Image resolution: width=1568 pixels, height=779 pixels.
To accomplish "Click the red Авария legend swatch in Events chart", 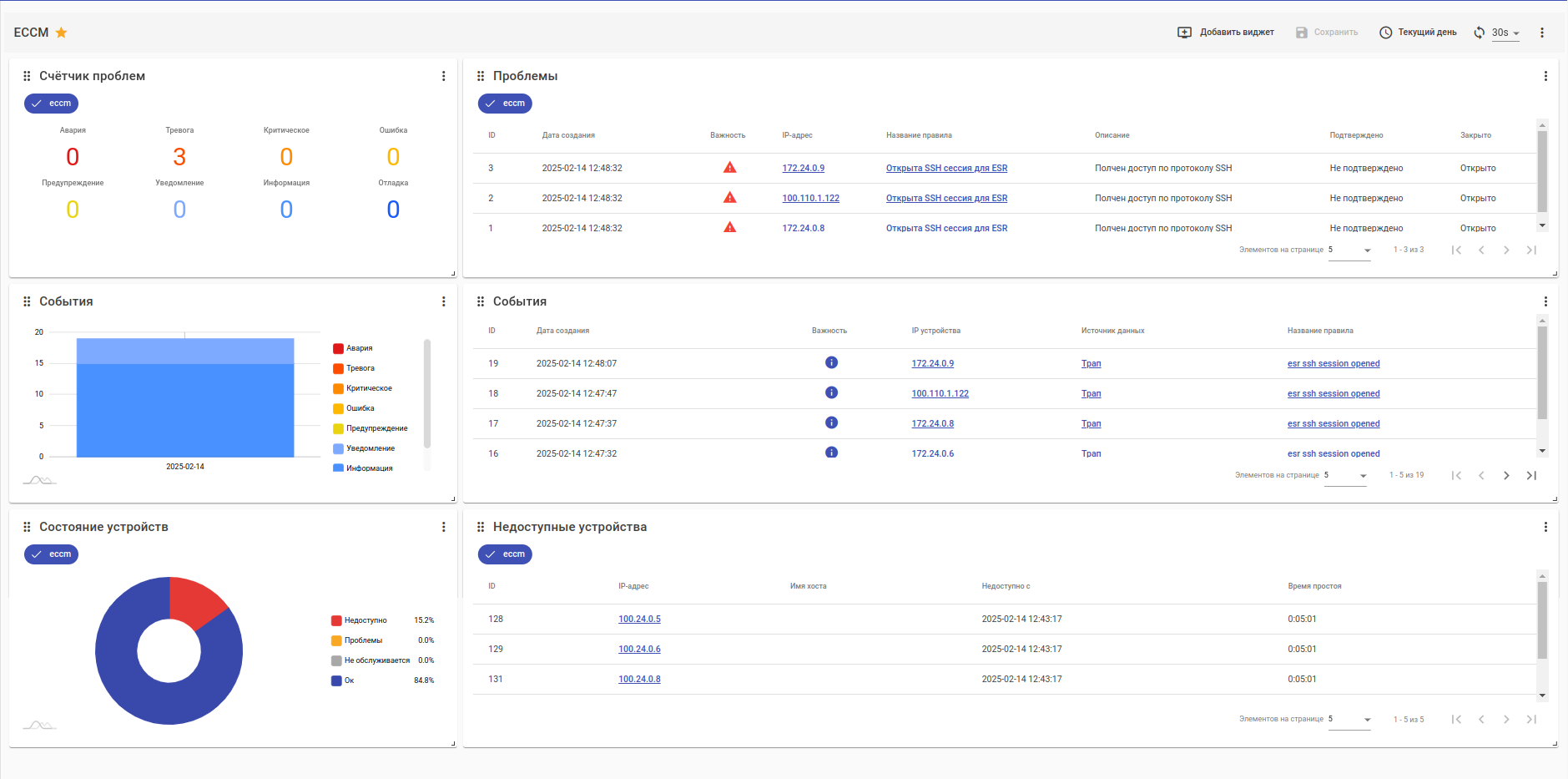I will [x=339, y=348].
